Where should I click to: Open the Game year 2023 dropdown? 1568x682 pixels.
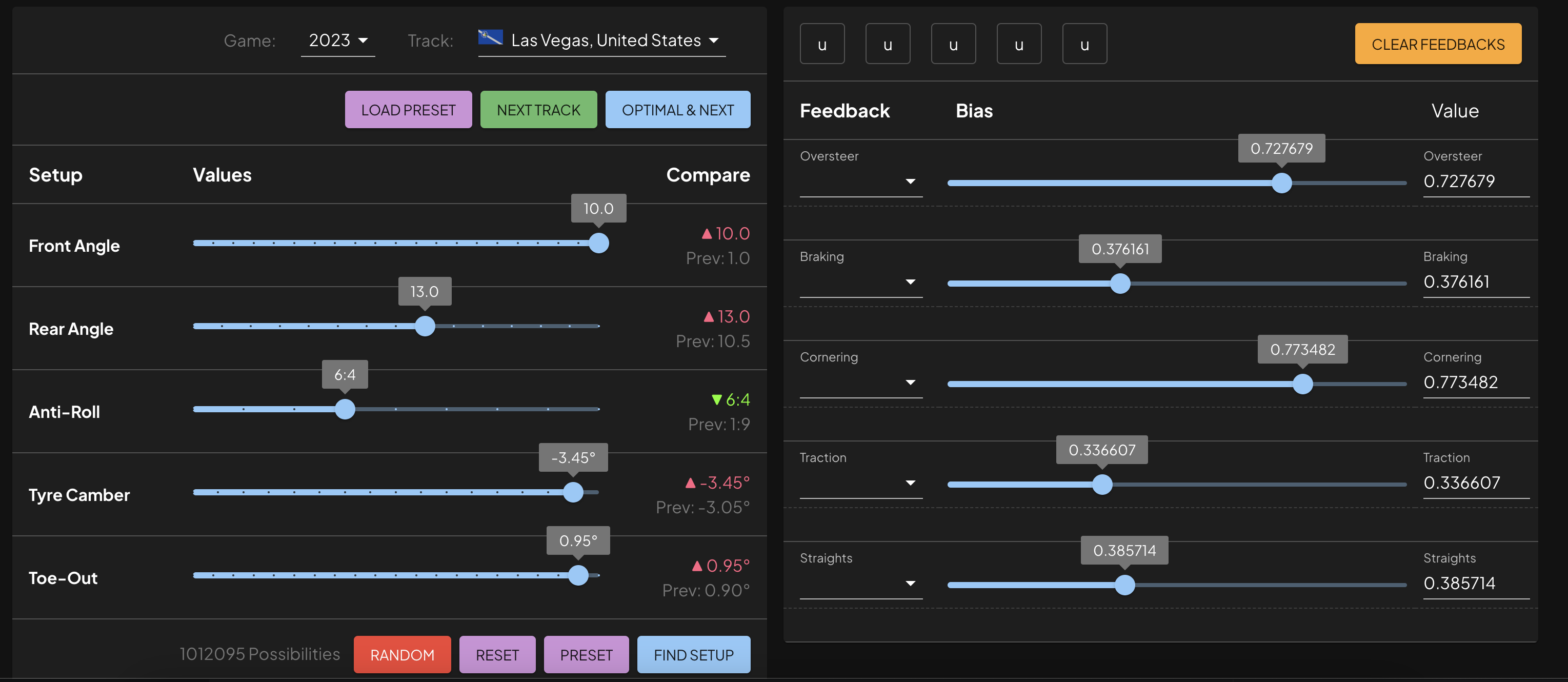point(338,41)
